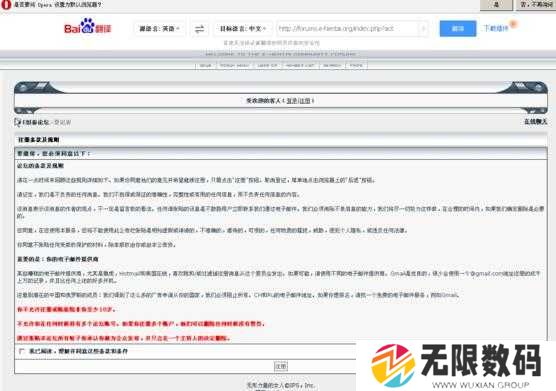Open the target language dropdown
Viewport: 556px width, 391px height.
(243, 29)
